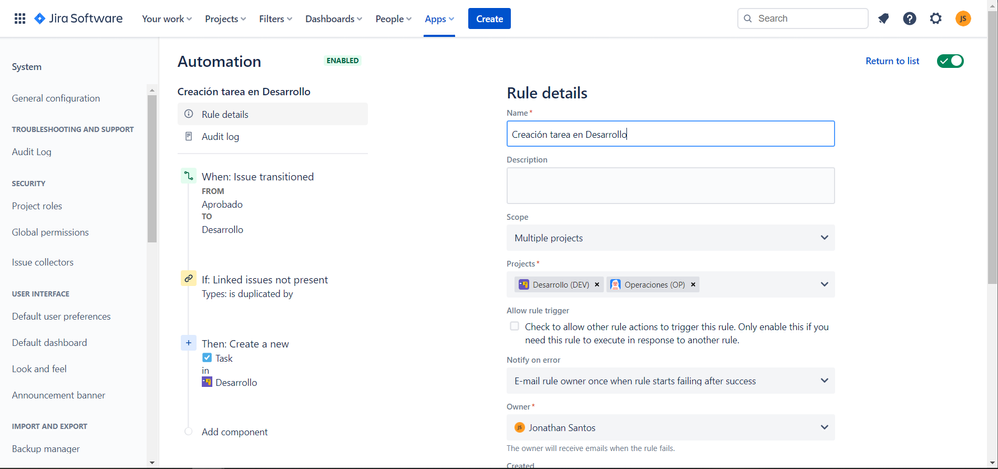Click the Create a new action plus icon
The height and width of the screenshot is (469, 998).
point(188,343)
